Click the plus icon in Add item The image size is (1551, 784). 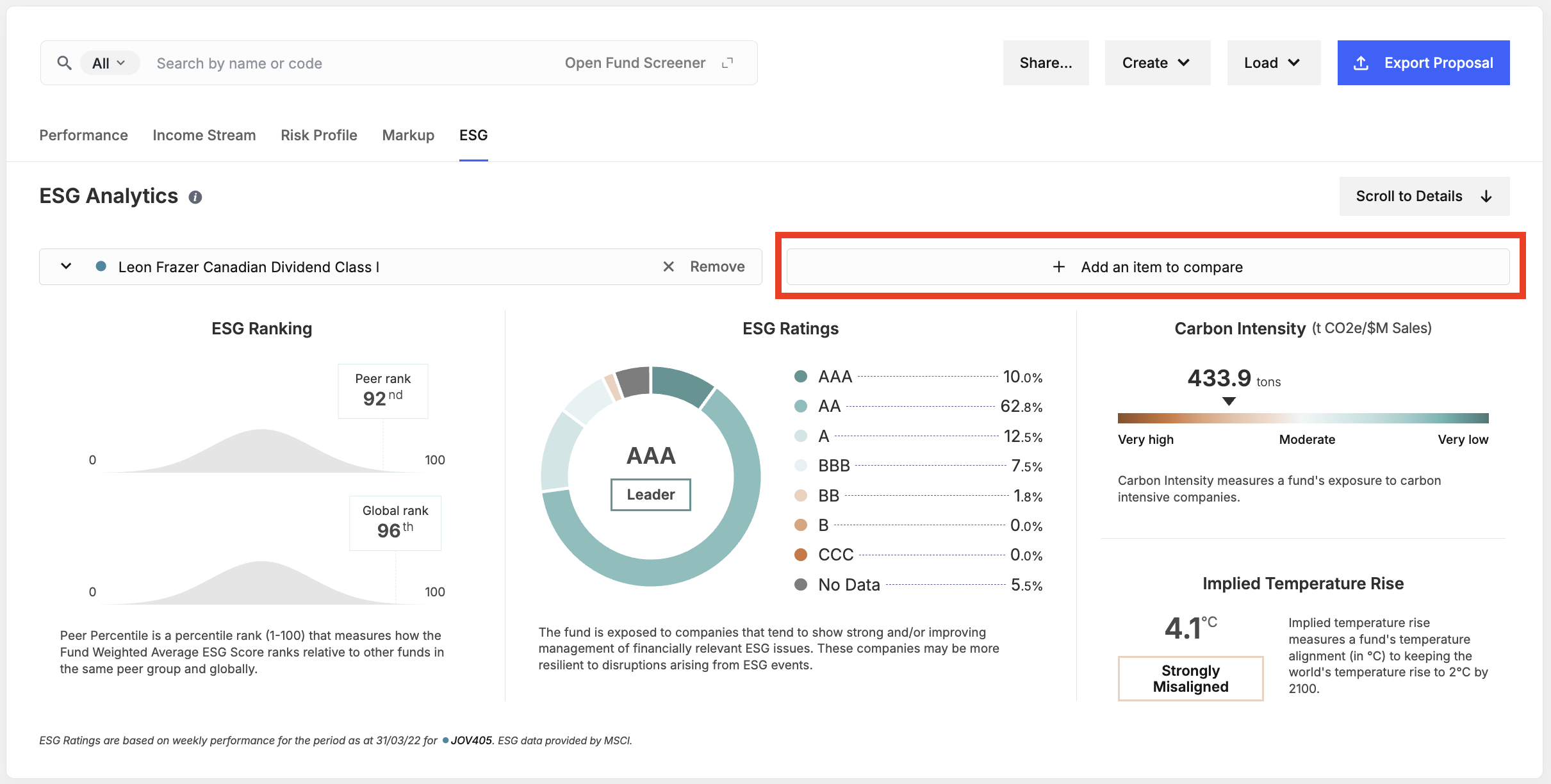tap(1059, 266)
